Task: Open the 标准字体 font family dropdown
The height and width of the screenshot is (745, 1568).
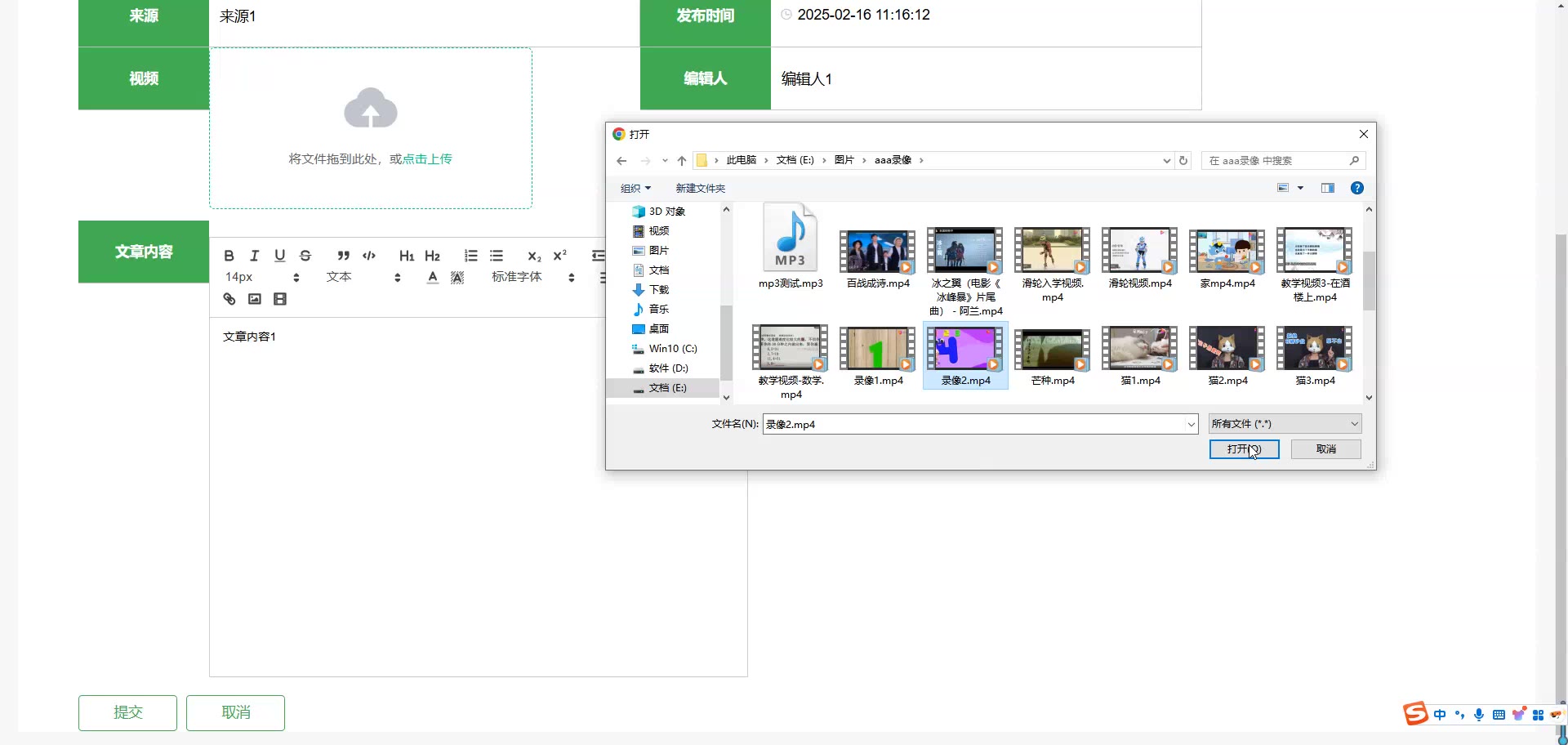Action: (532, 278)
